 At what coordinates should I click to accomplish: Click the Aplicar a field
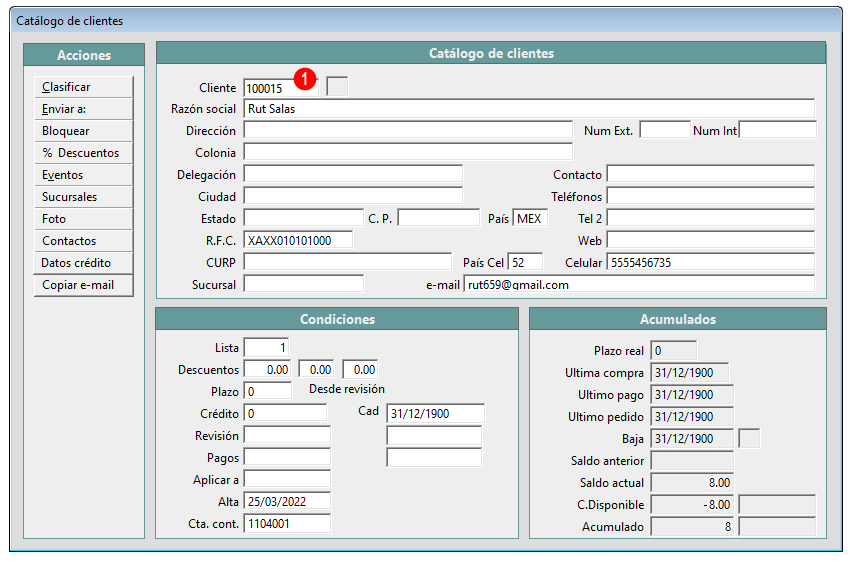[287, 479]
